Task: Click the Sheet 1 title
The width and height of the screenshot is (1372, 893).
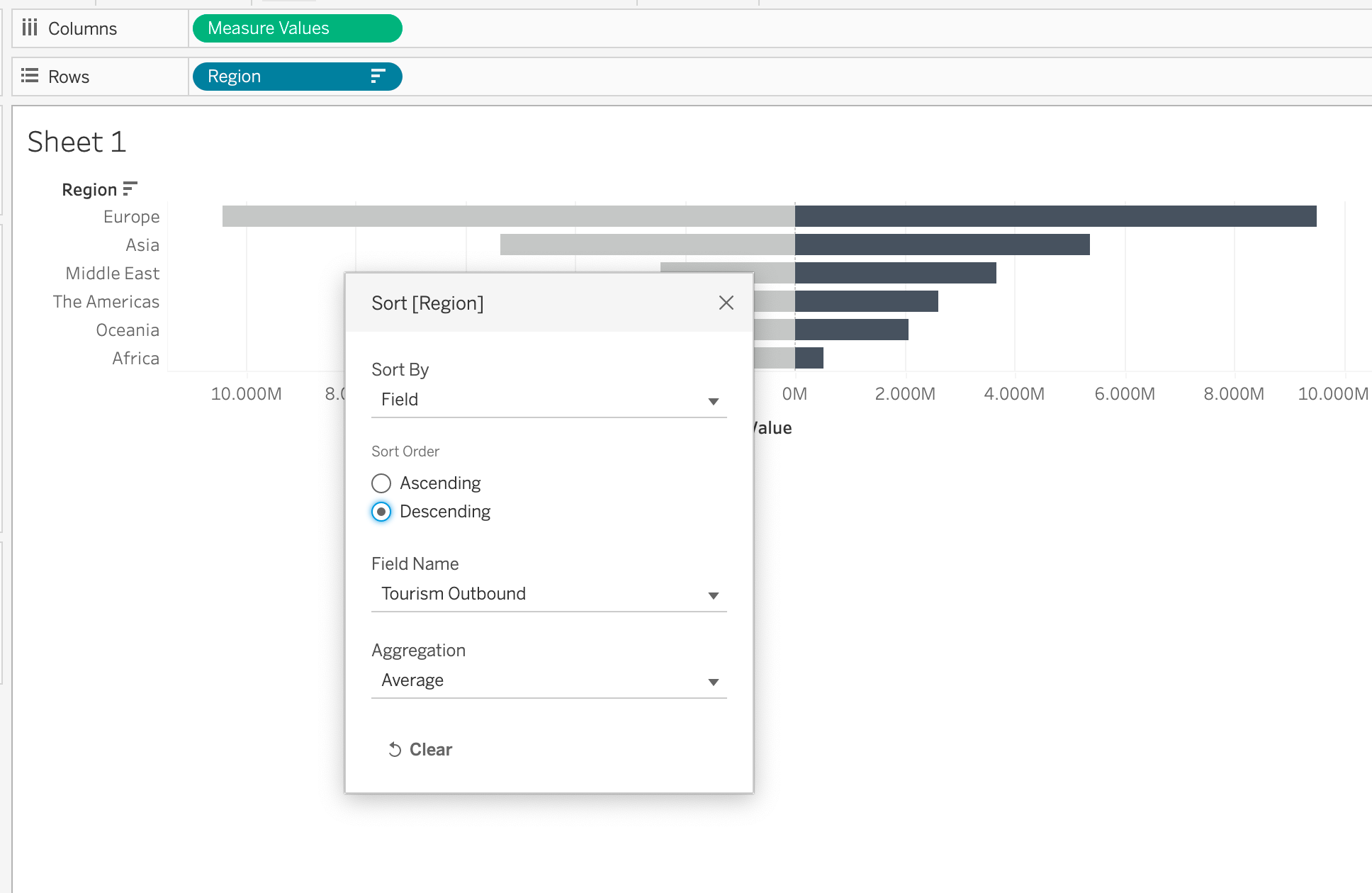Action: click(77, 142)
